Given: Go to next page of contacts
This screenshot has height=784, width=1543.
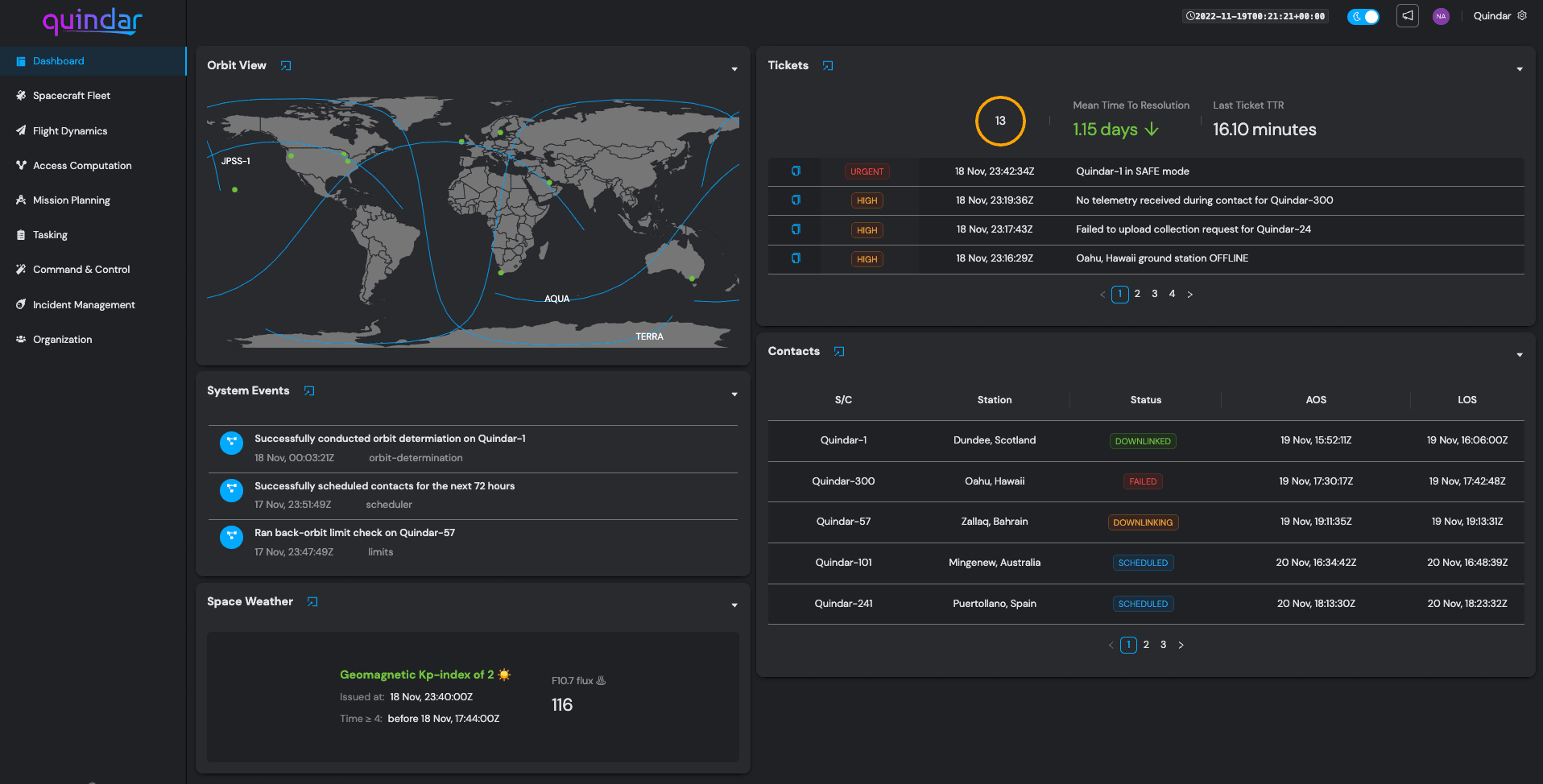Looking at the screenshot, I should [1181, 645].
